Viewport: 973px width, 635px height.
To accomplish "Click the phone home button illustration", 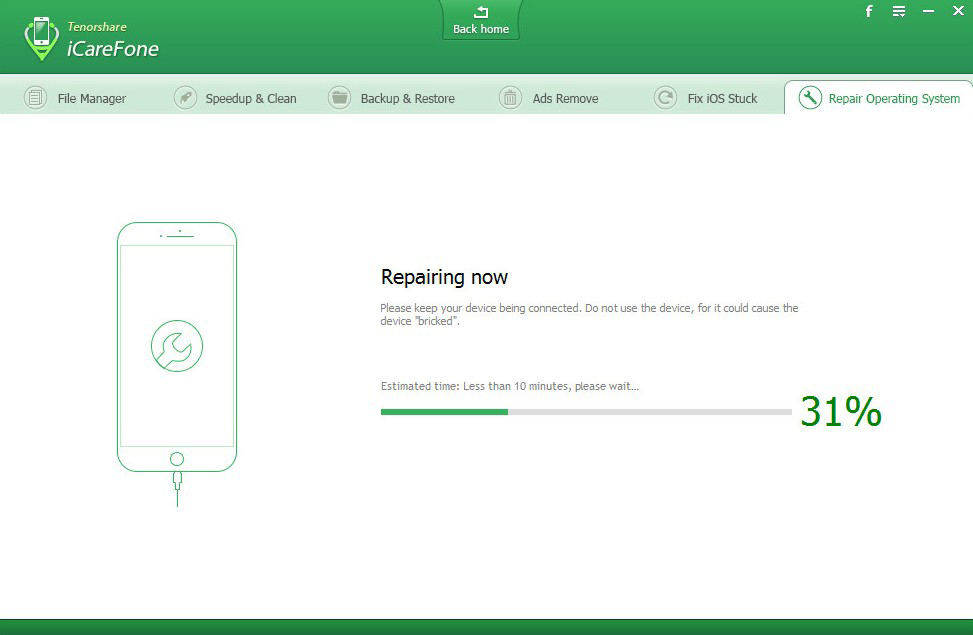I will click(177, 459).
